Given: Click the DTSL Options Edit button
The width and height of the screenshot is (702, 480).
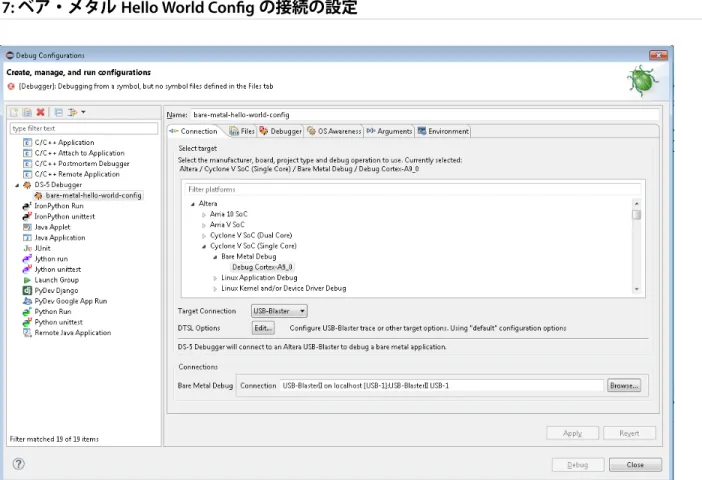Looking at the screenshot, I should (263, 328).
